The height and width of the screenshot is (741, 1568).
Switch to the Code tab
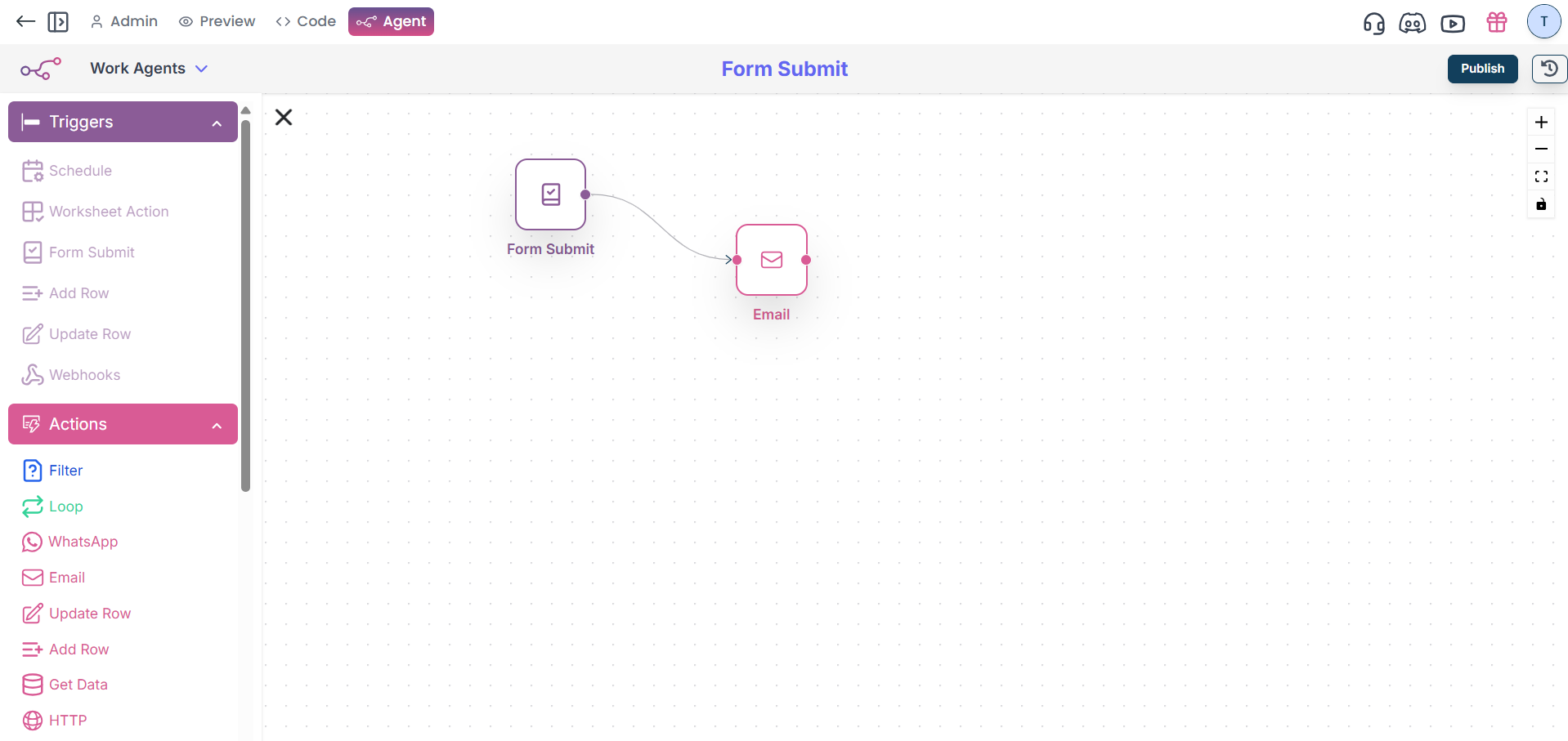point(306,21)
